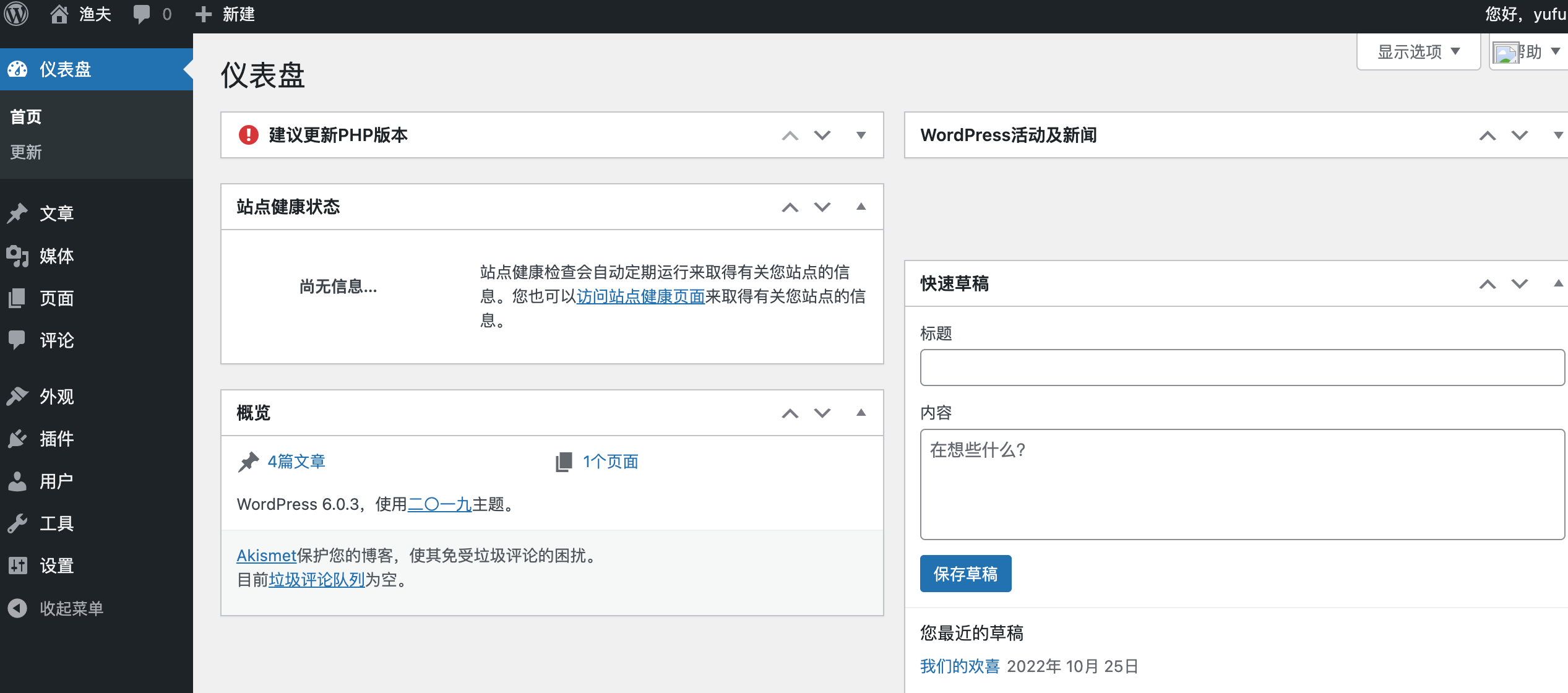Move 快速草稿 panel up
1568x693 pixels.
(1488, 284)
